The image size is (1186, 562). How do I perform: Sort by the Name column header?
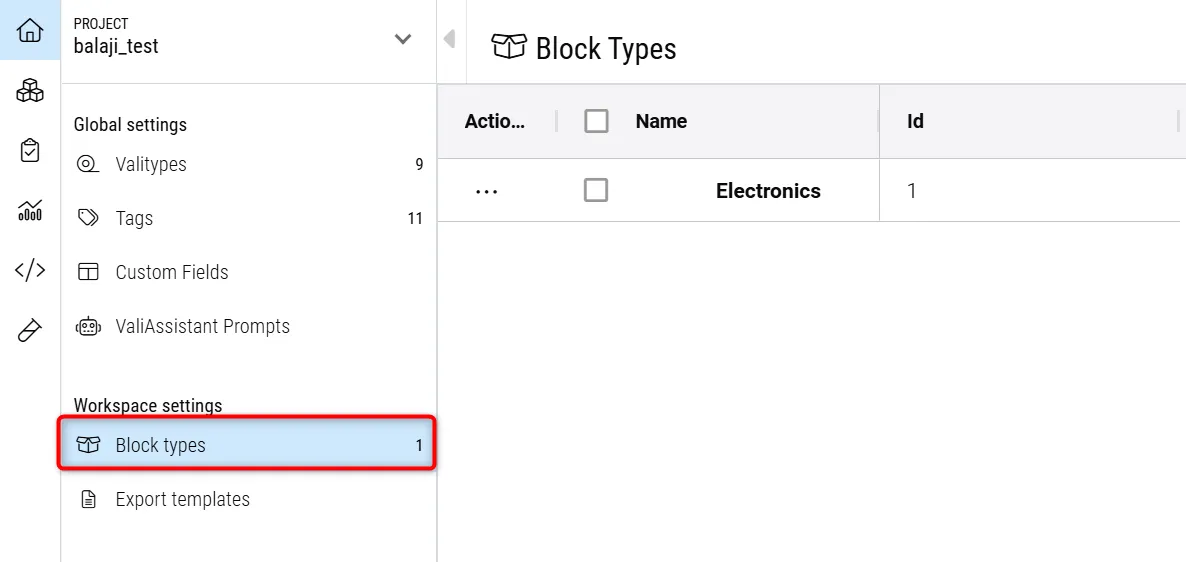pyautogui.click(x=661, y=121)
